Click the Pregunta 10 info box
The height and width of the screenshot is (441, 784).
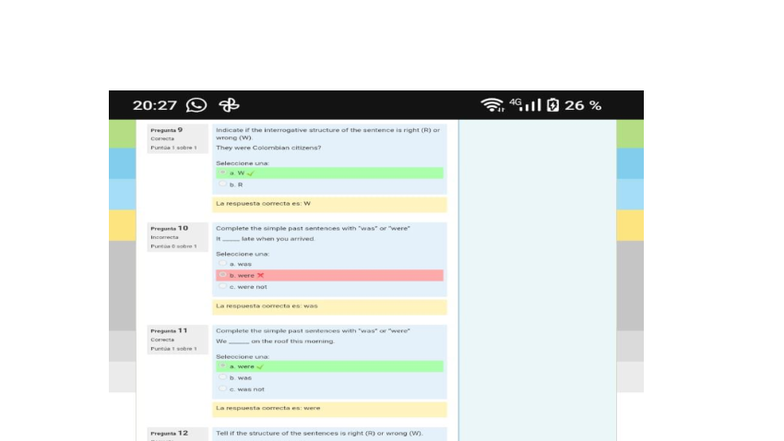coord(177,237)
